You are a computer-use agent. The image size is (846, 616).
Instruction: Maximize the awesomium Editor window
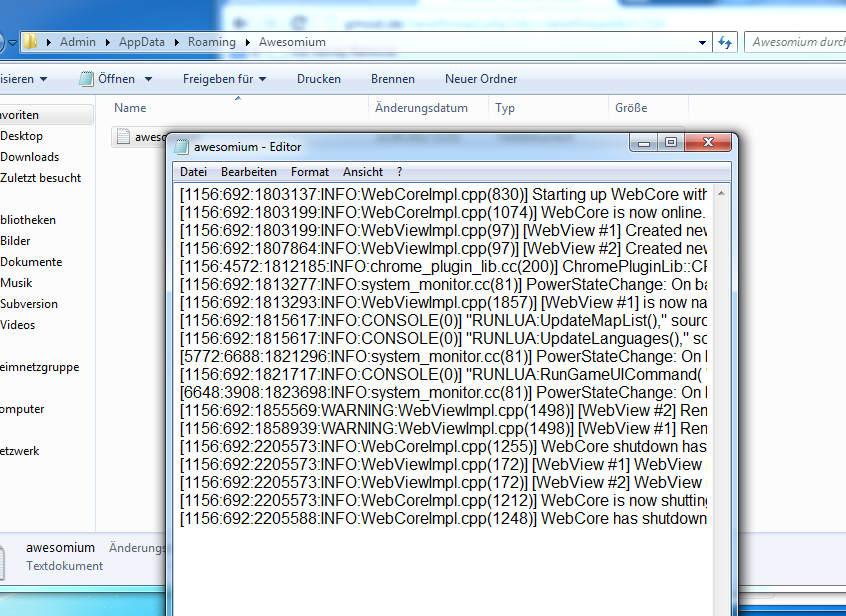pos(671,143)
